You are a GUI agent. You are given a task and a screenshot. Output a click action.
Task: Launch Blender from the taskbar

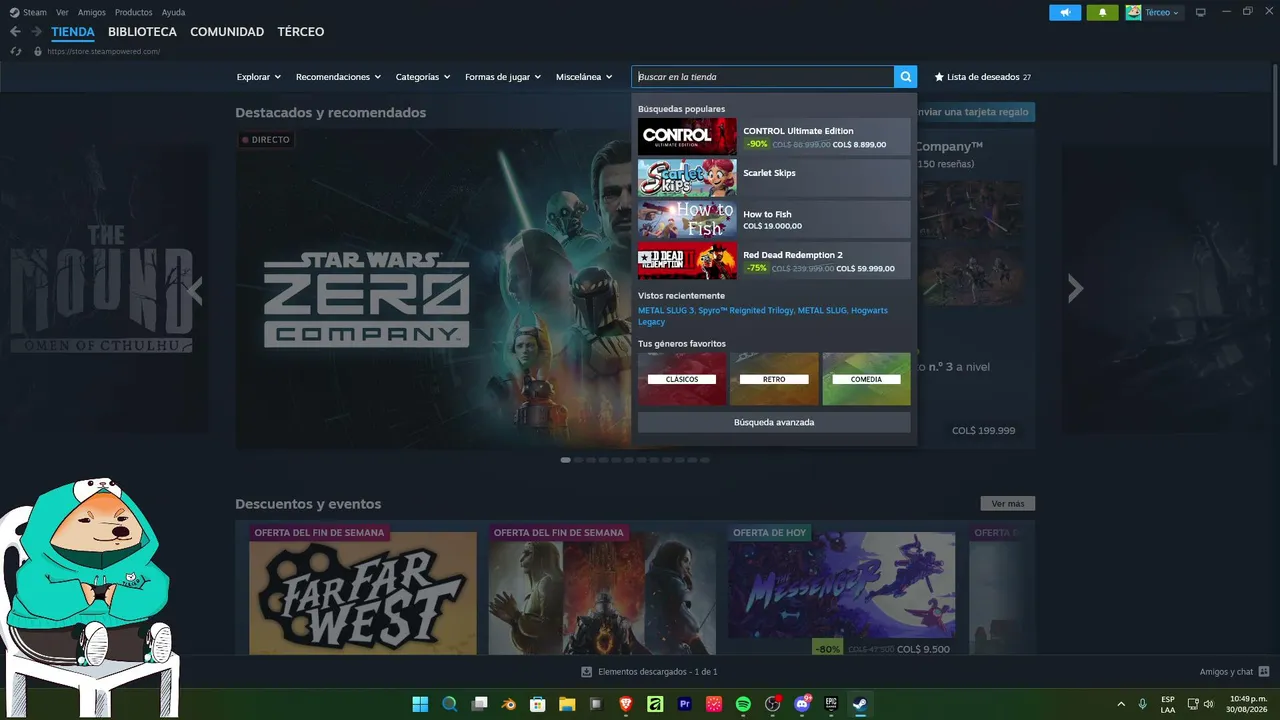coord(509,704)
